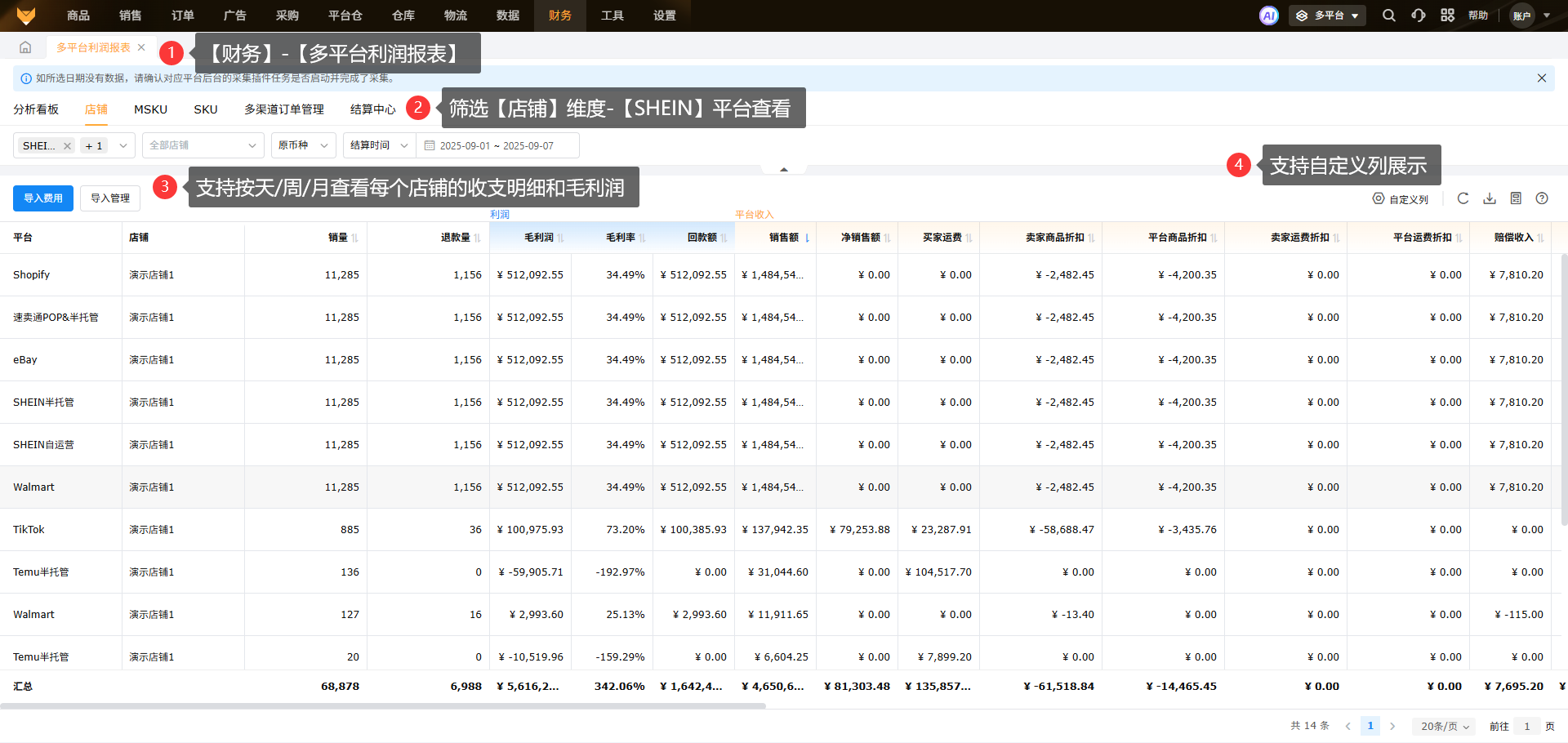Dismiss the blue info notice banner

click(x=1542, y=78)
